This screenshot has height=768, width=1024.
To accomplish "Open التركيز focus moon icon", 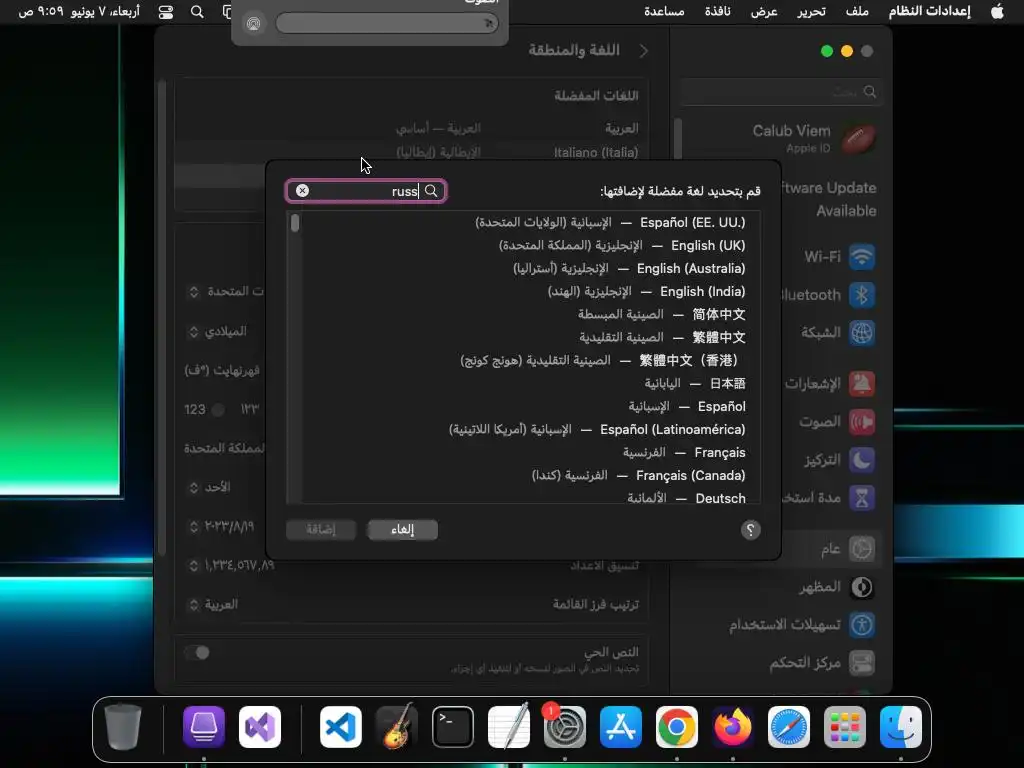I will pos(861,460).
